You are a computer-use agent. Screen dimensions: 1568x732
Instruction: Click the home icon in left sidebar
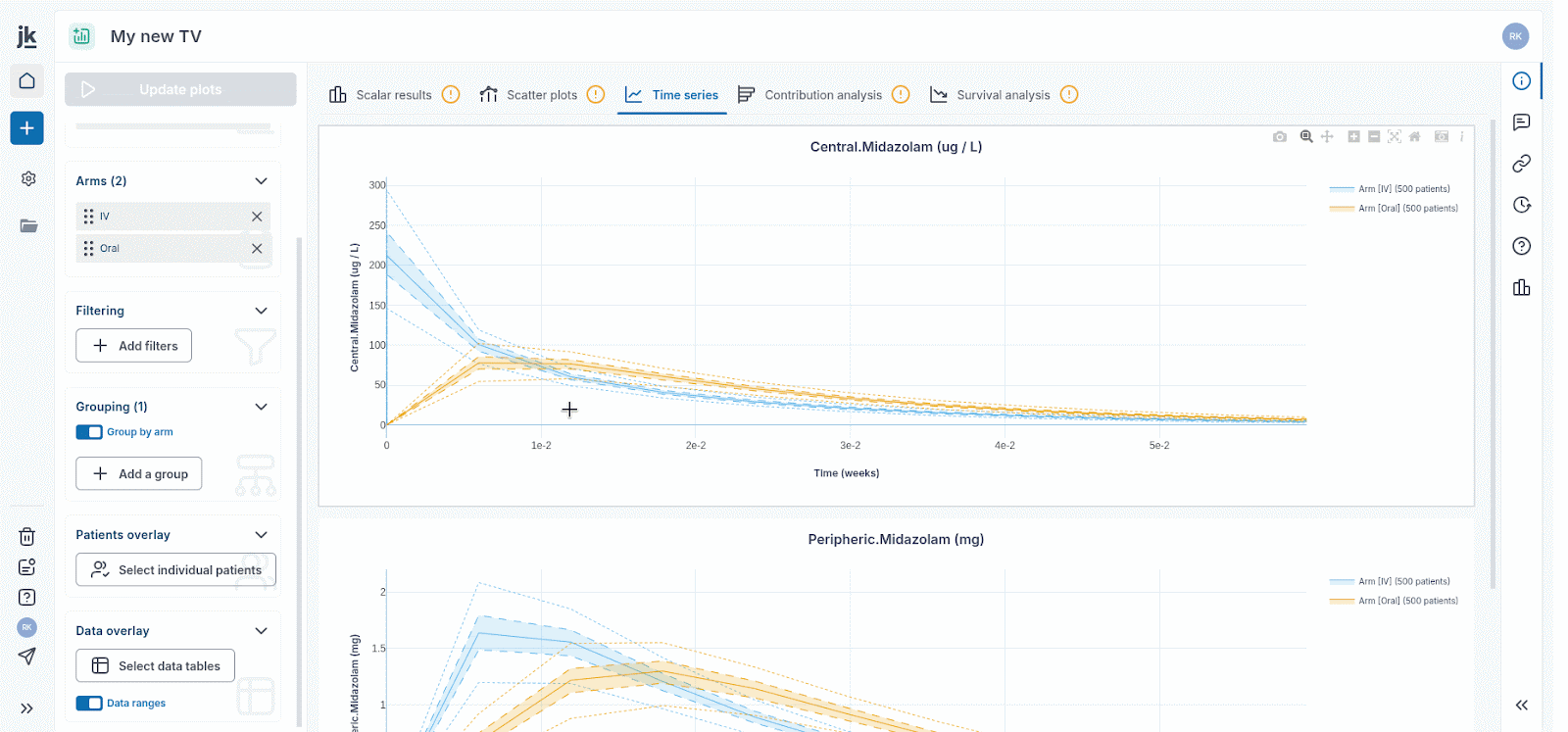click(x=27, y=80)
